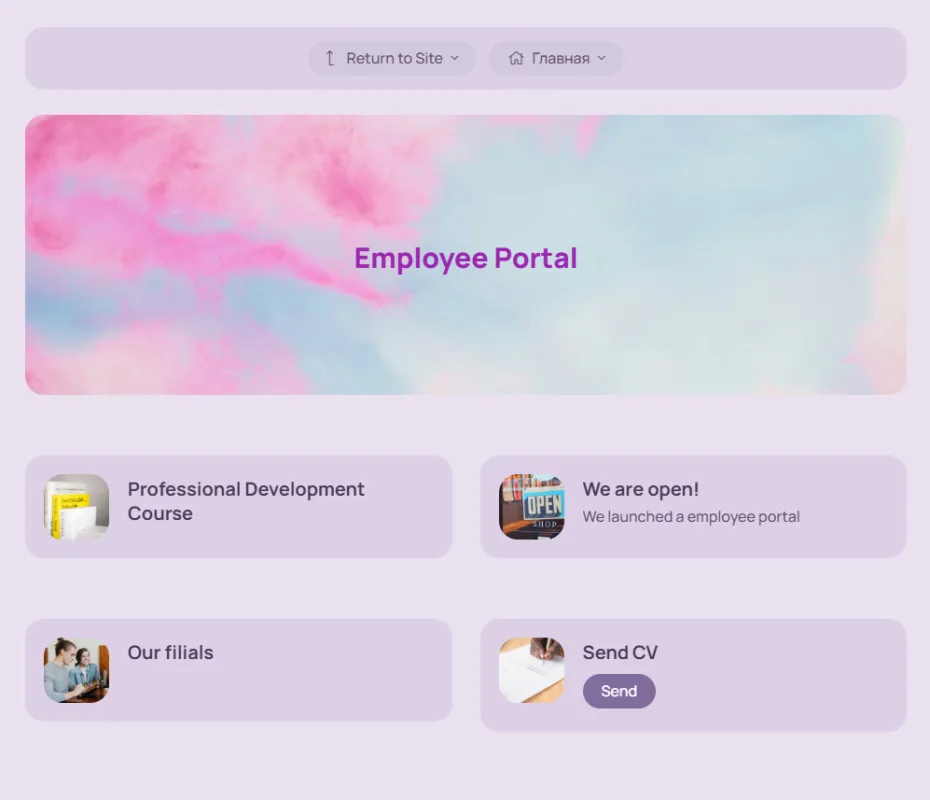
Task: Expand the Главная dropdown chevron
Action: click(x=601, y=58)
